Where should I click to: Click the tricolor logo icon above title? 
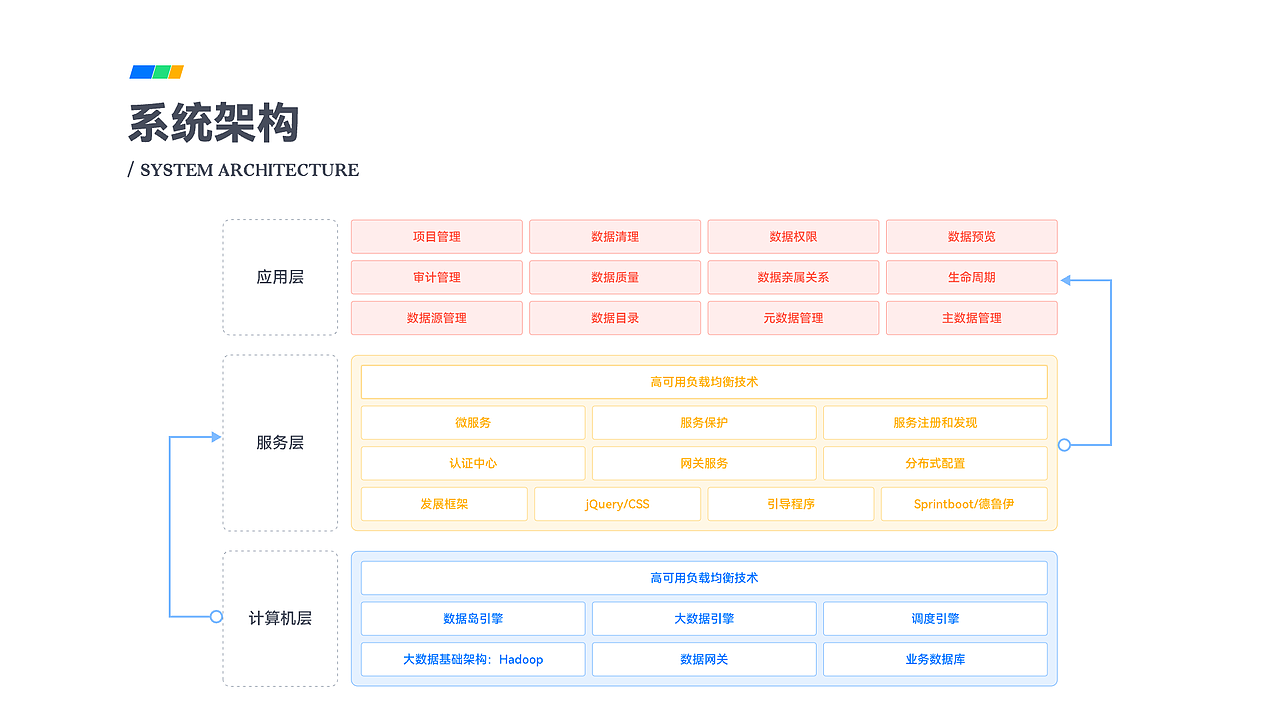coord(157,72)
